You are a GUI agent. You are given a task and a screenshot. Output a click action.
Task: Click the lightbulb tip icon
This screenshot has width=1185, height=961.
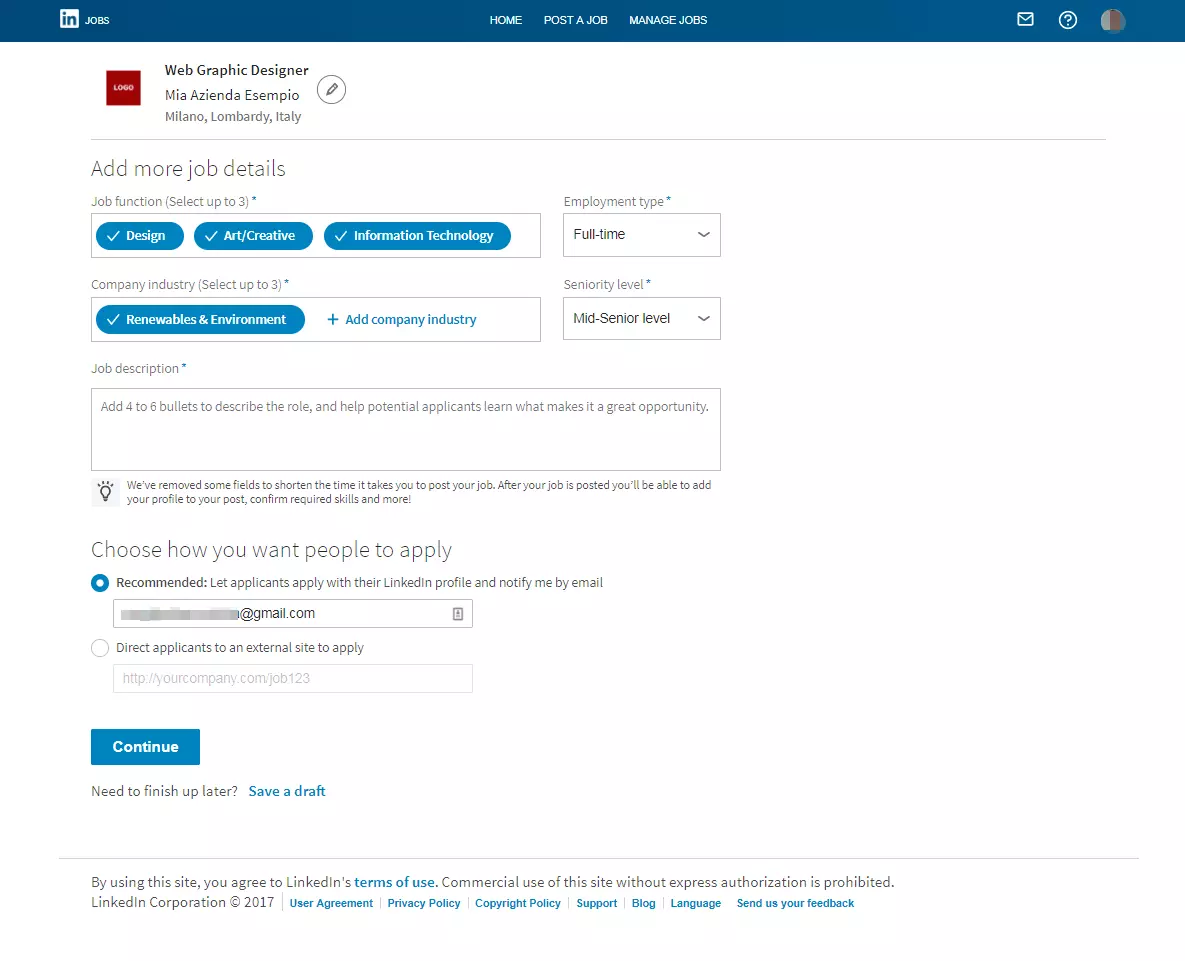point(105,491)
